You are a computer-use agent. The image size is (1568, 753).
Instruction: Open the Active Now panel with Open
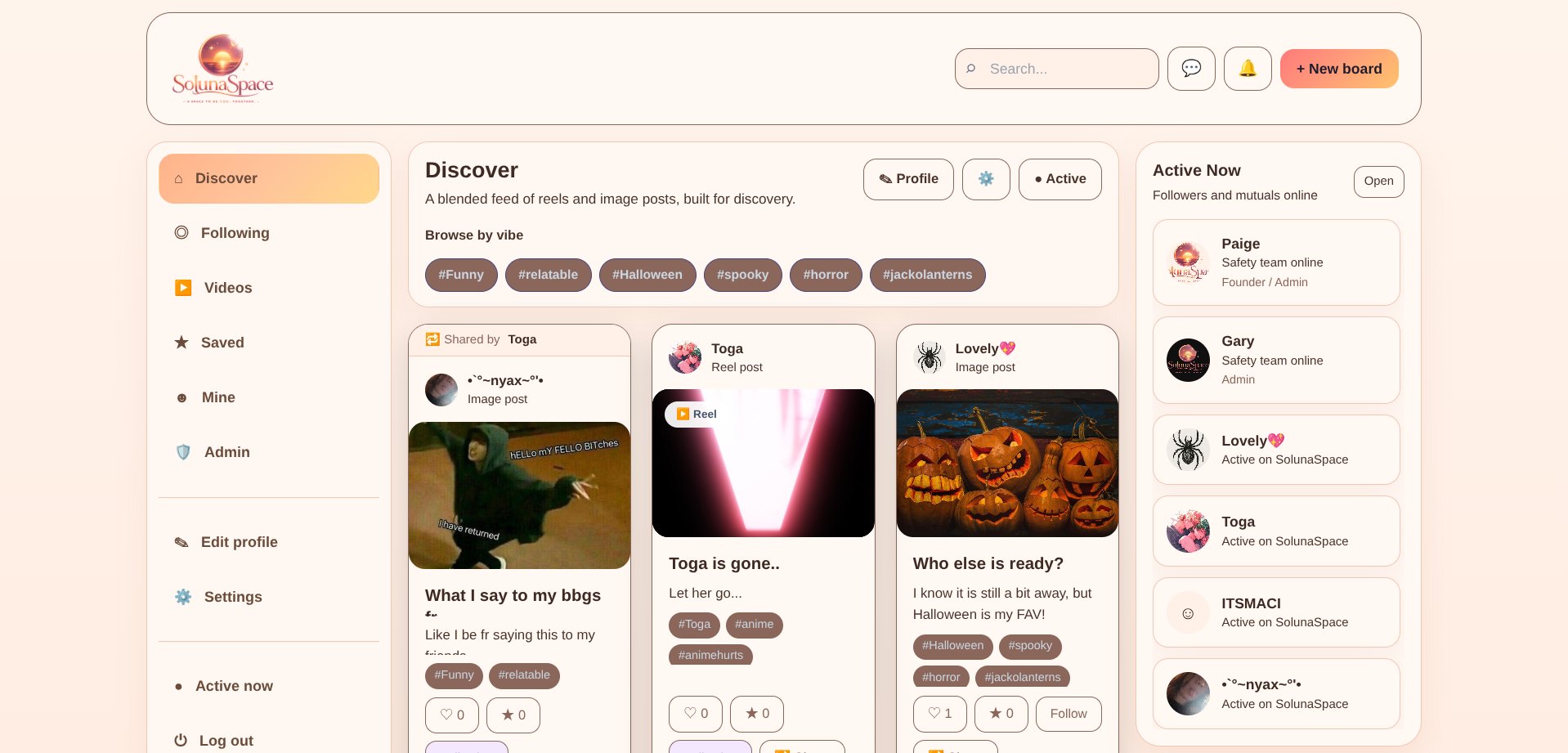click(1378, 182)
